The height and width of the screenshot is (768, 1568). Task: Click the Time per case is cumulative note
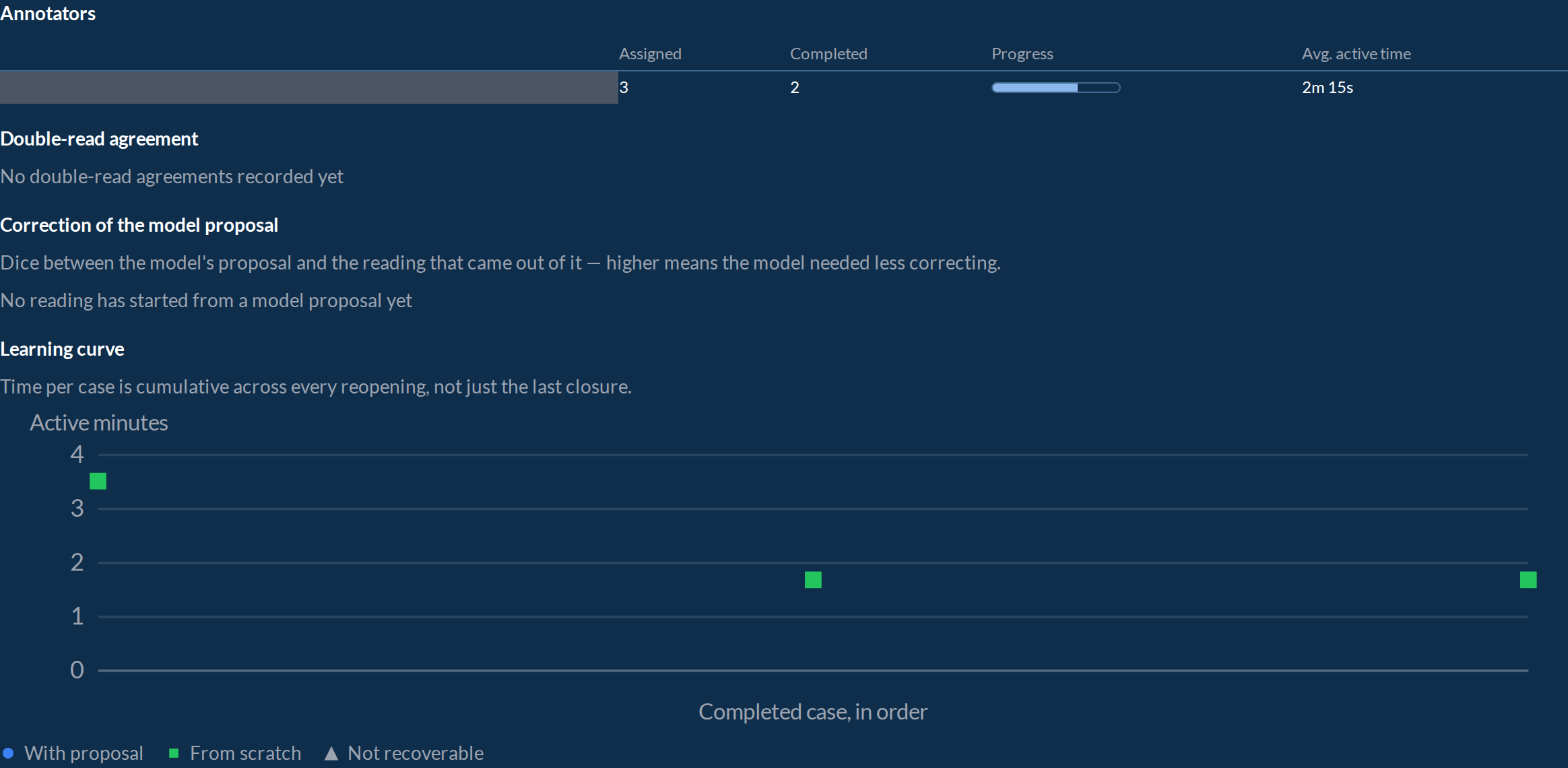316,387
